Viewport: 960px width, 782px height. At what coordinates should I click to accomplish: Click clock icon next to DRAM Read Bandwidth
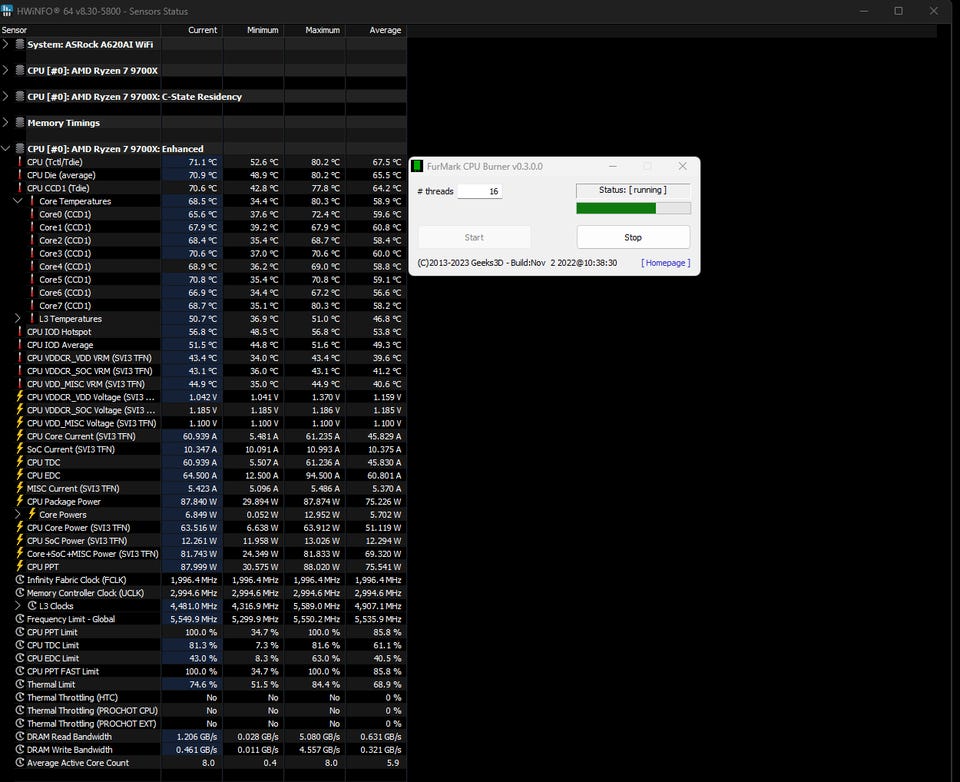click(x=20, y=736)
